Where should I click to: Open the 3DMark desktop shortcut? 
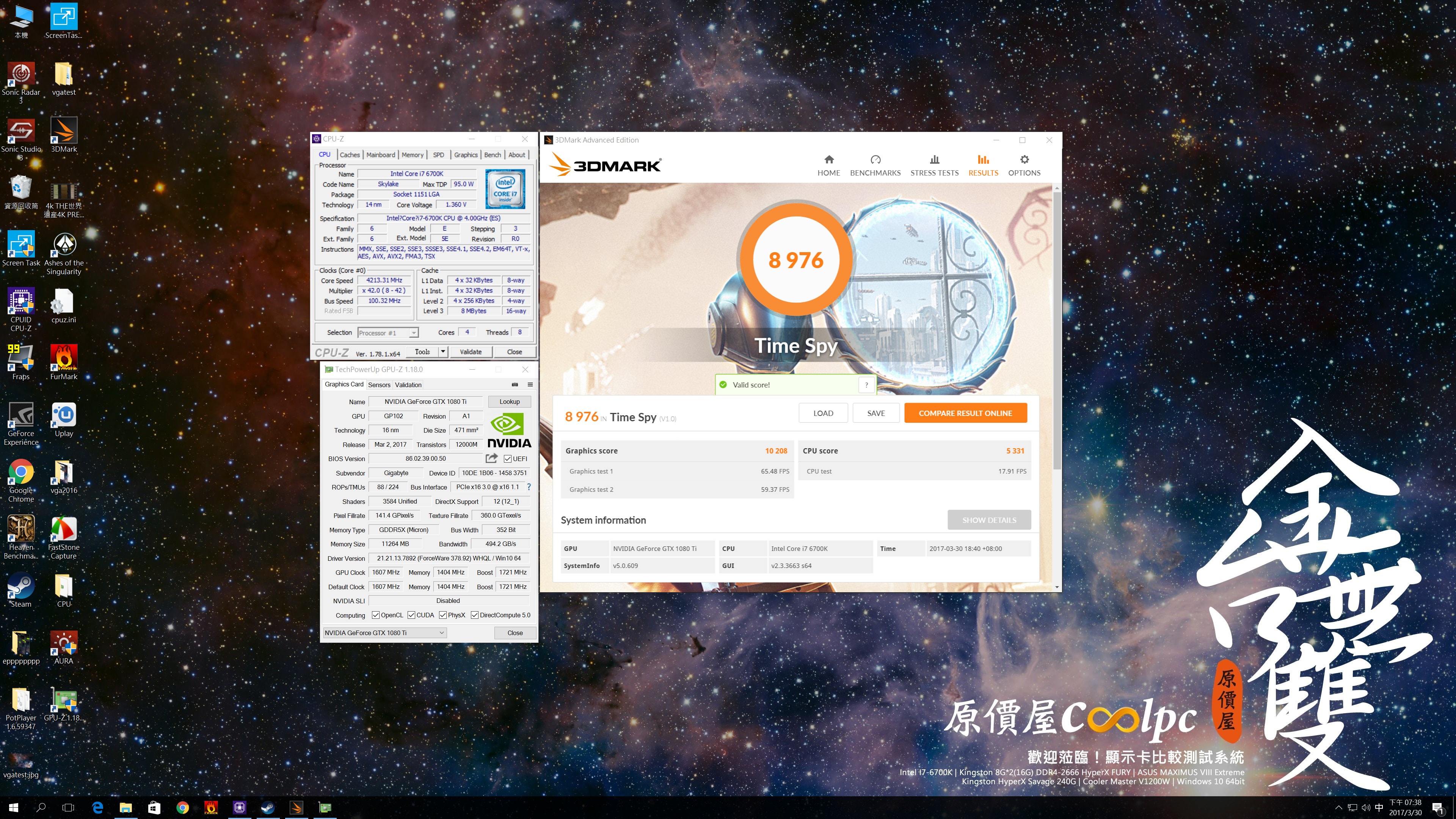tap(64, 135)
